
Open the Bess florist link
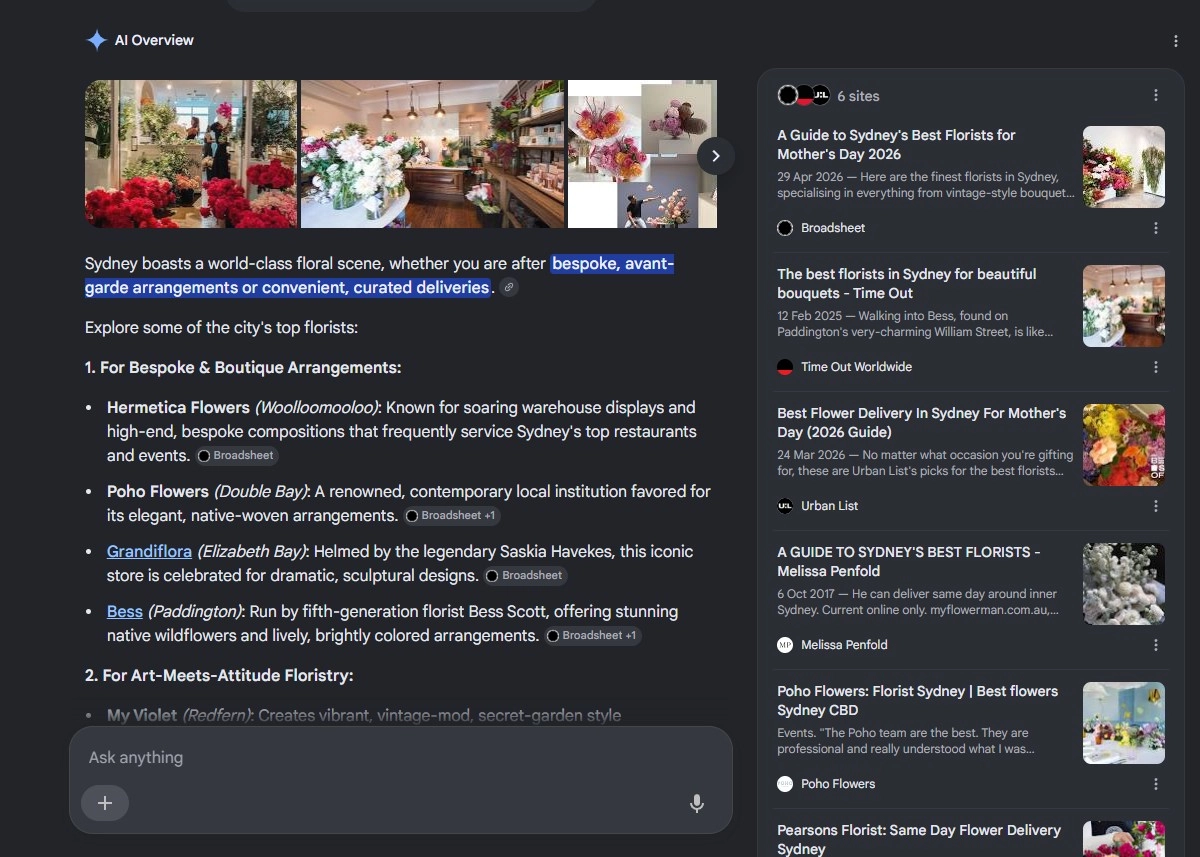click(125, 612)
